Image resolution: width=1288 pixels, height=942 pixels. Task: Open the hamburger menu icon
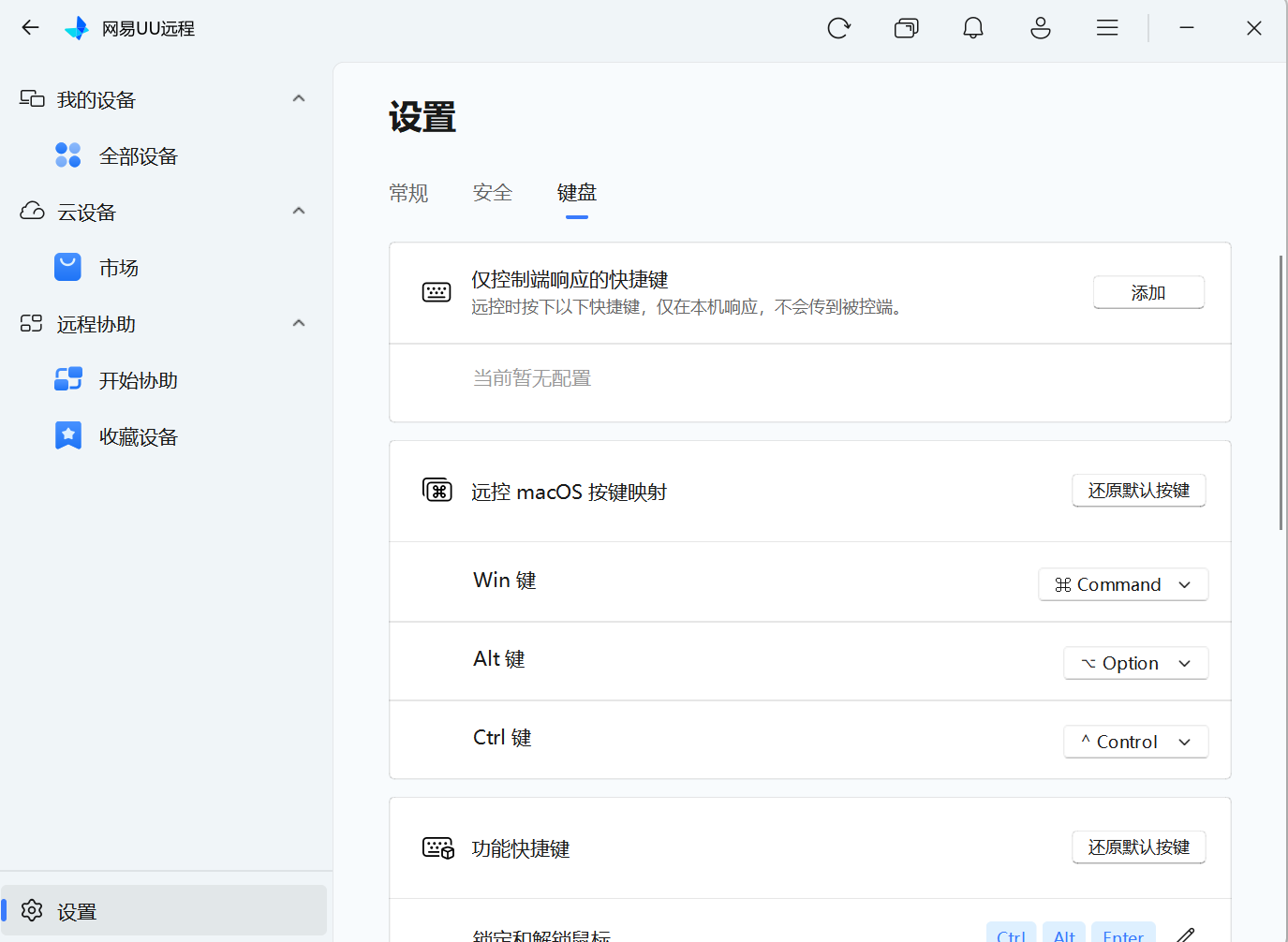click(x=1107, y=28)
